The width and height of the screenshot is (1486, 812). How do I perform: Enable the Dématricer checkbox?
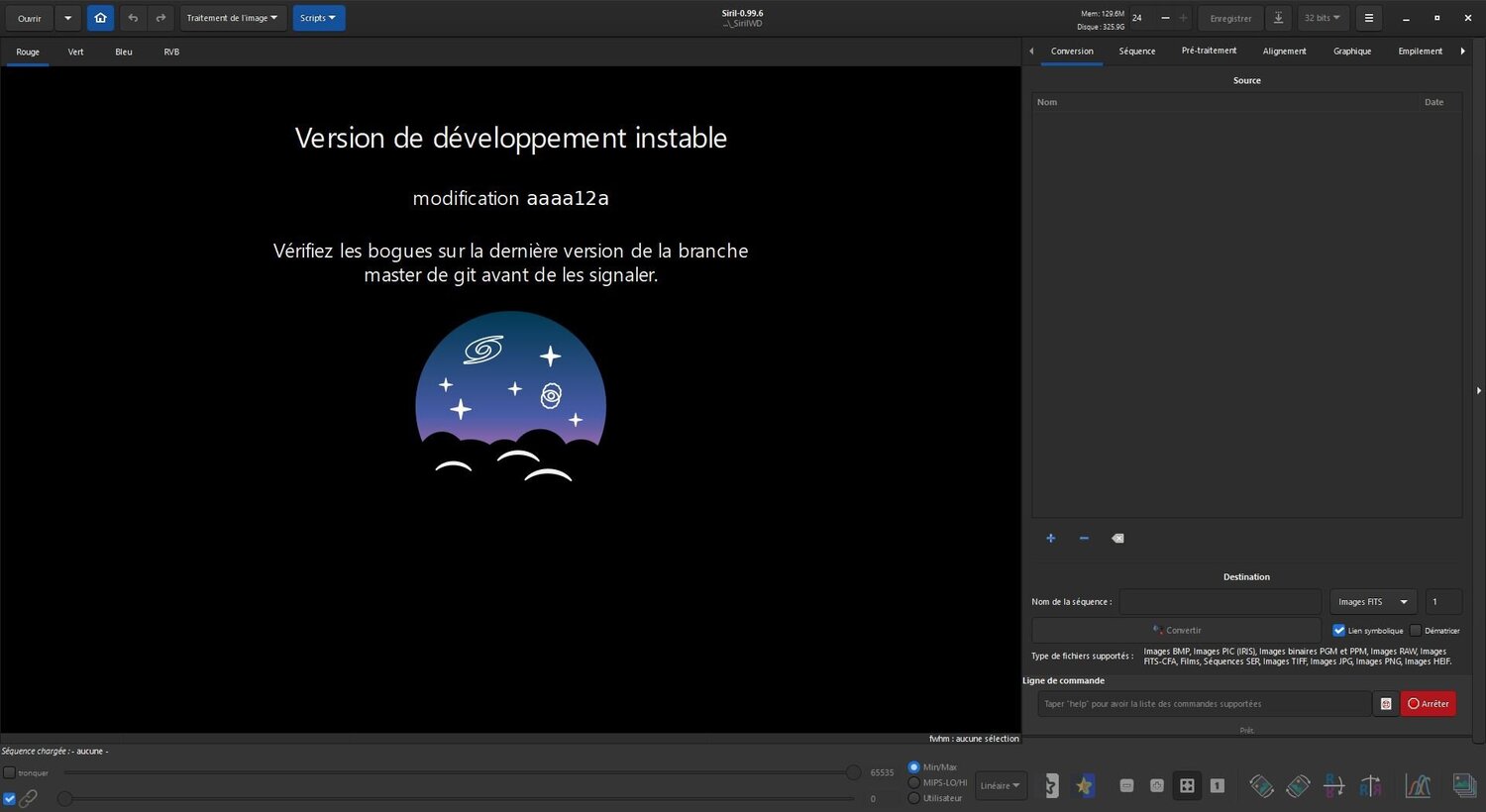pos(1416,631)
